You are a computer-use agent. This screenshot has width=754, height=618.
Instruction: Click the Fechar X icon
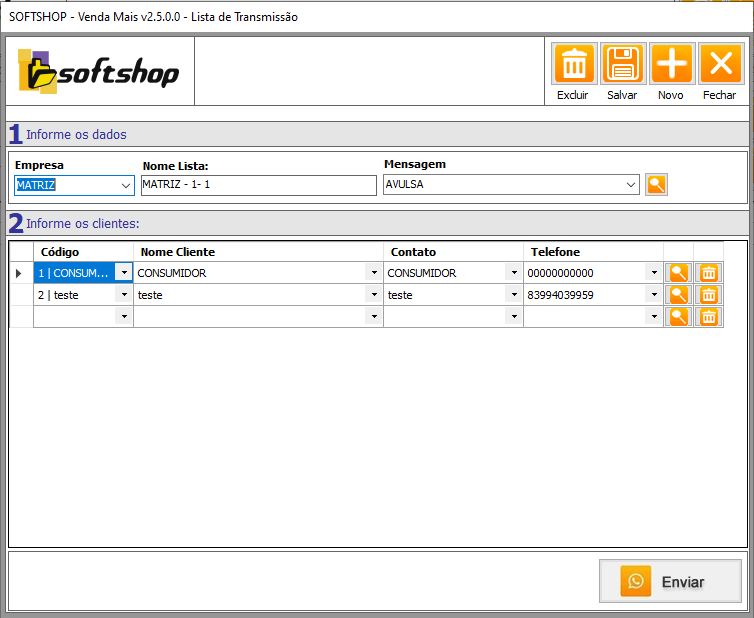[719, 65]
